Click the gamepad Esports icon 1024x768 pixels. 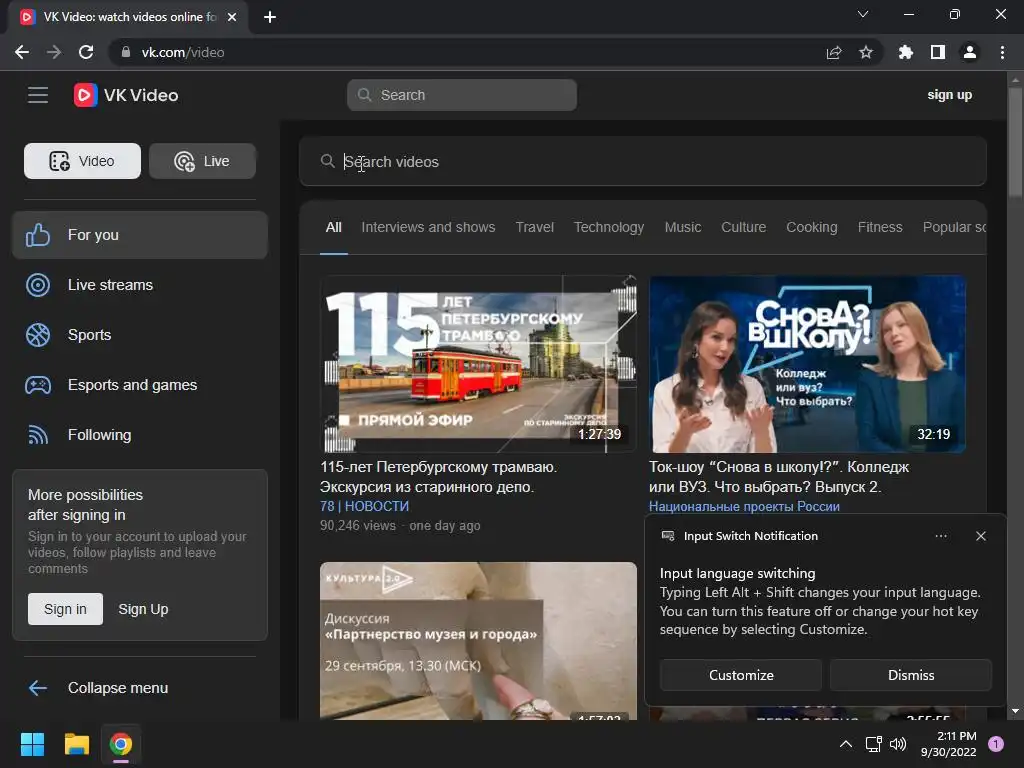pyautogui.click(x=38, y=385)
